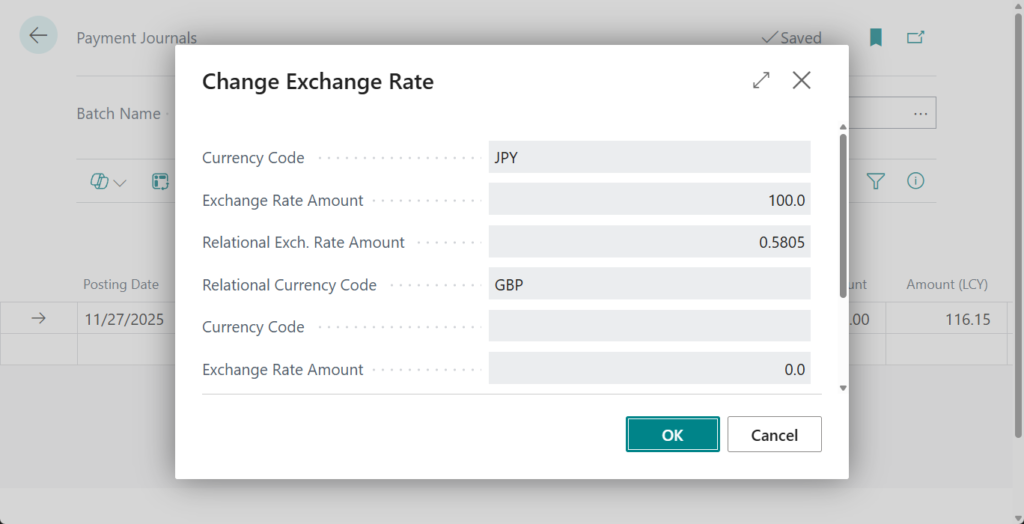Click the filter funnel icon
1024x524 pixels.
[876, 181]
